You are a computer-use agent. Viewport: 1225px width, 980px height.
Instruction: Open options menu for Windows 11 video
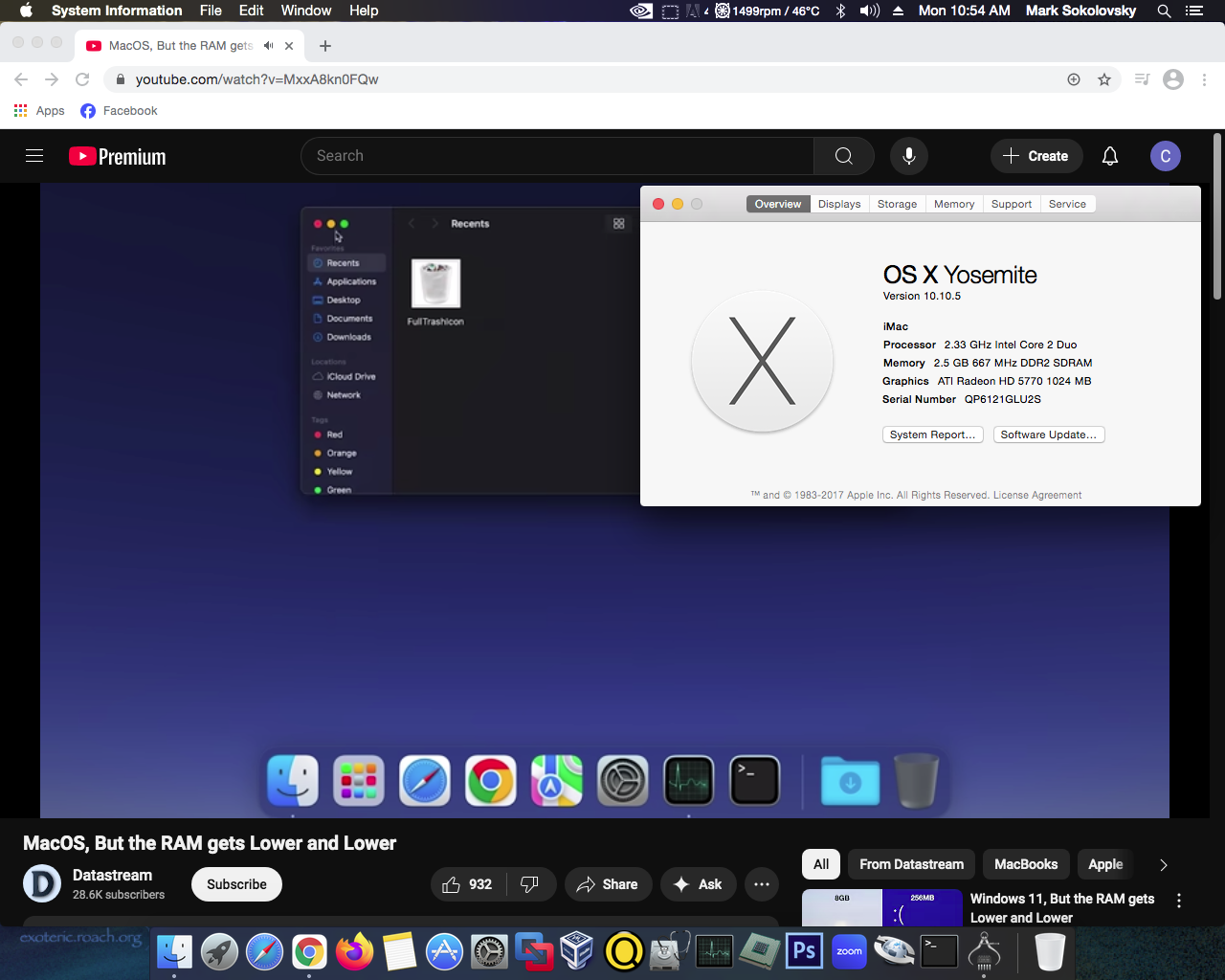1179,901
